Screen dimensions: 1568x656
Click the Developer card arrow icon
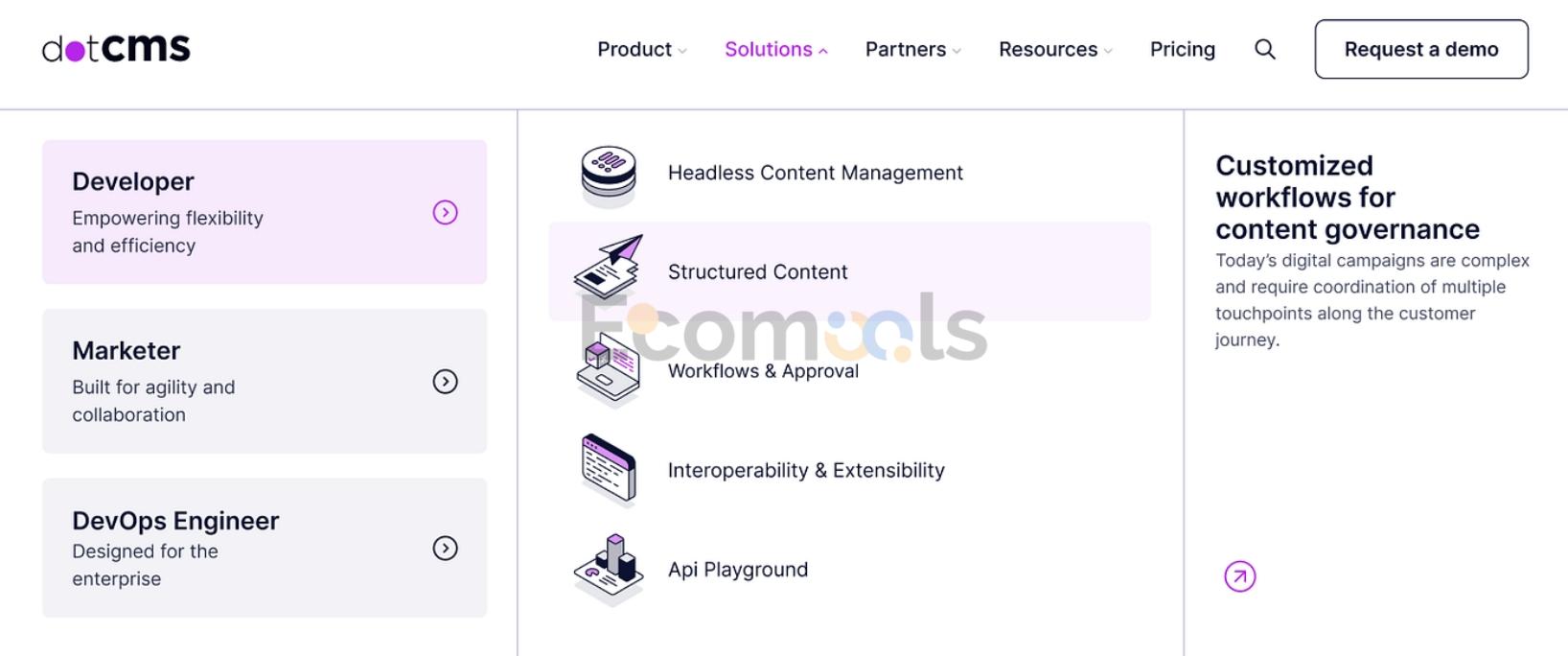(445, 212)
